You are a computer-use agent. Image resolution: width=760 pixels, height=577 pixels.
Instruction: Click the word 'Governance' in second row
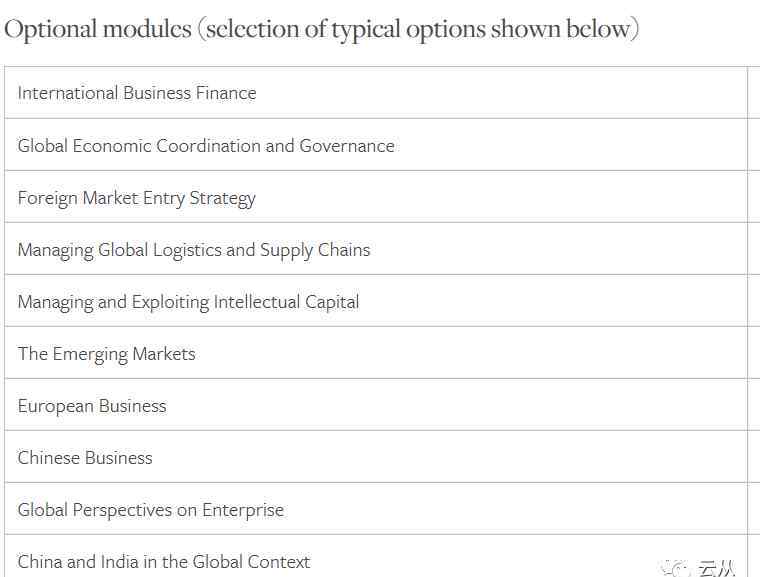tap(347, 145)
